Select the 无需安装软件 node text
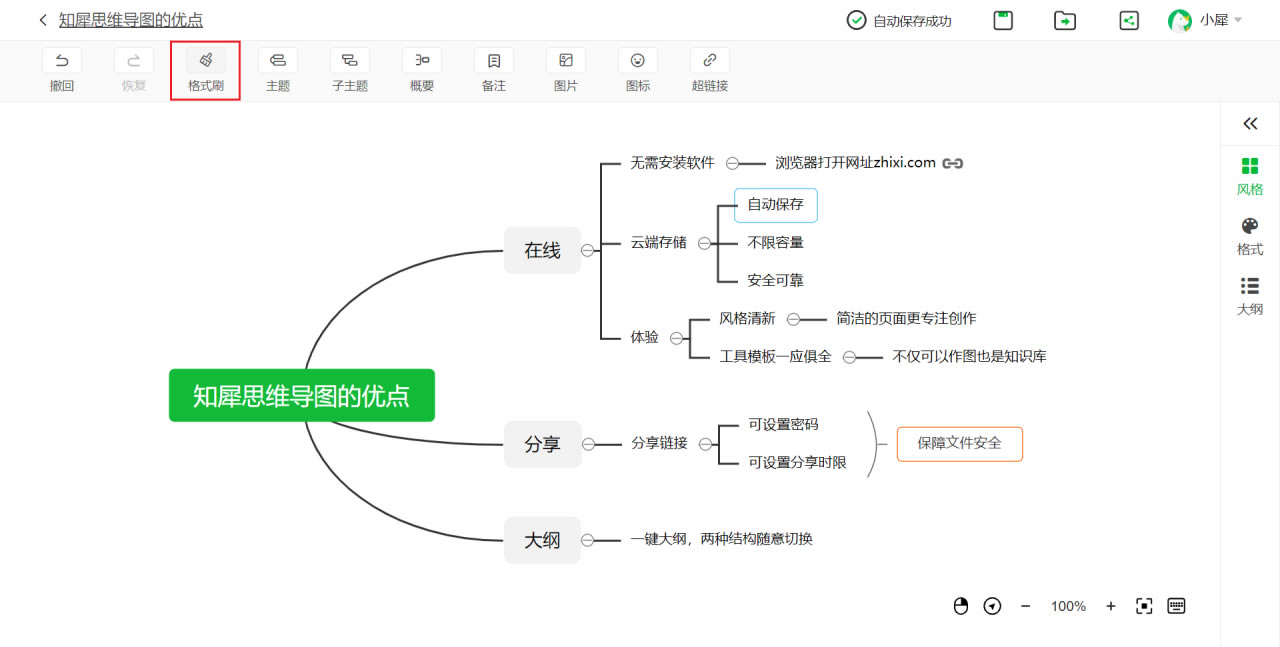Image resolution: width=1280 pixels, height=647 pixels. [672, 162]
